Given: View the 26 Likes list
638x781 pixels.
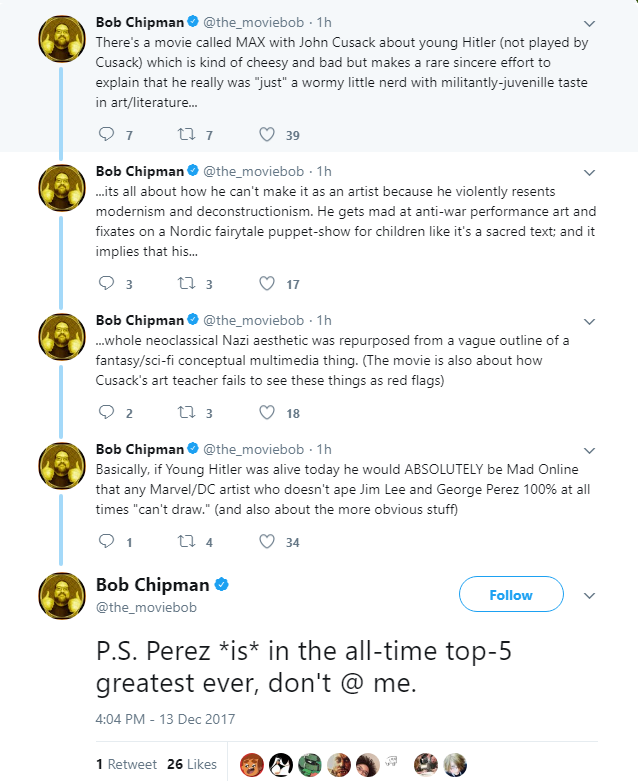Looking at the screenshot, I should click(x=193, y=764).
